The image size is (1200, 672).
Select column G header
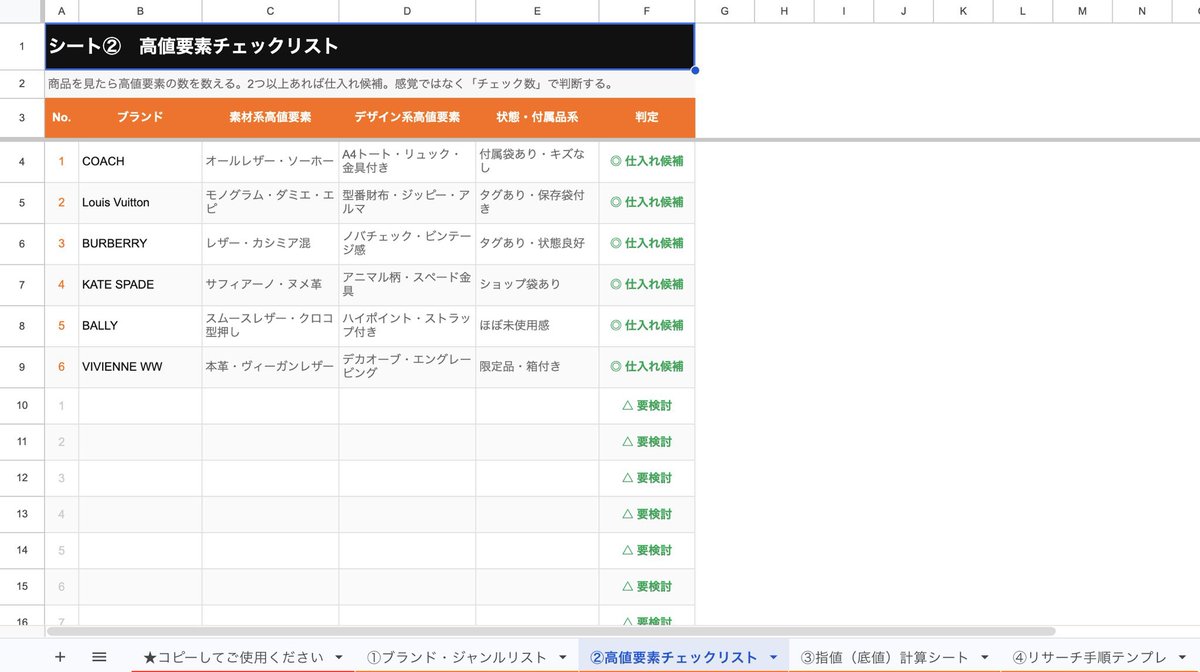click(x=724, y=11)
